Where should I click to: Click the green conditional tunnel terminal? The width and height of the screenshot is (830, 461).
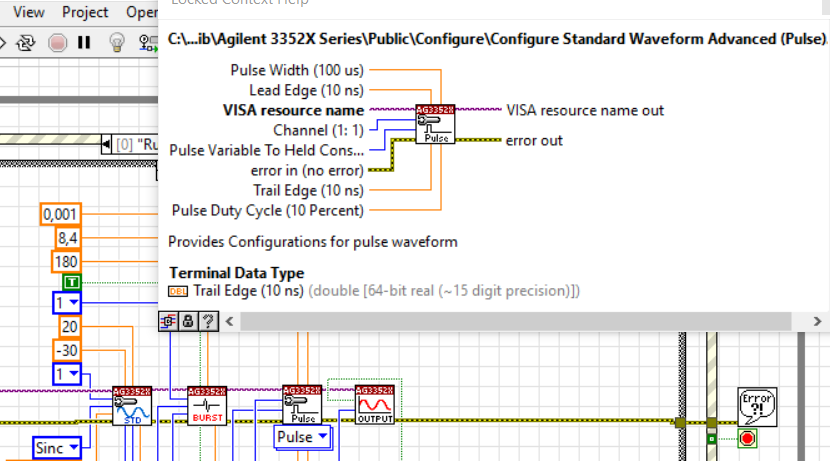coord(712,439)
